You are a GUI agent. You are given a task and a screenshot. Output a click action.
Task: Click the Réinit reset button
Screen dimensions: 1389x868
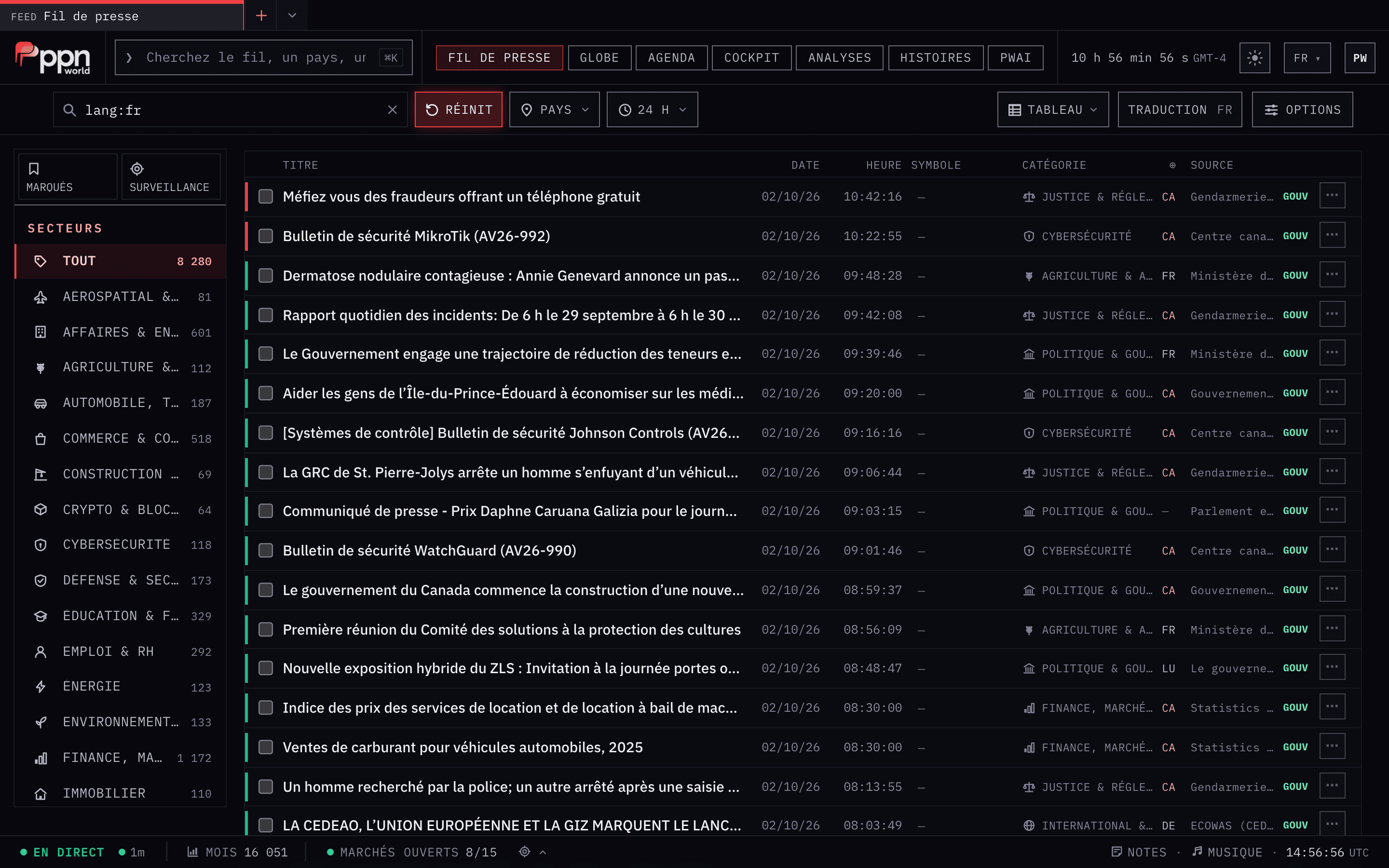click(x=458, y=109)
